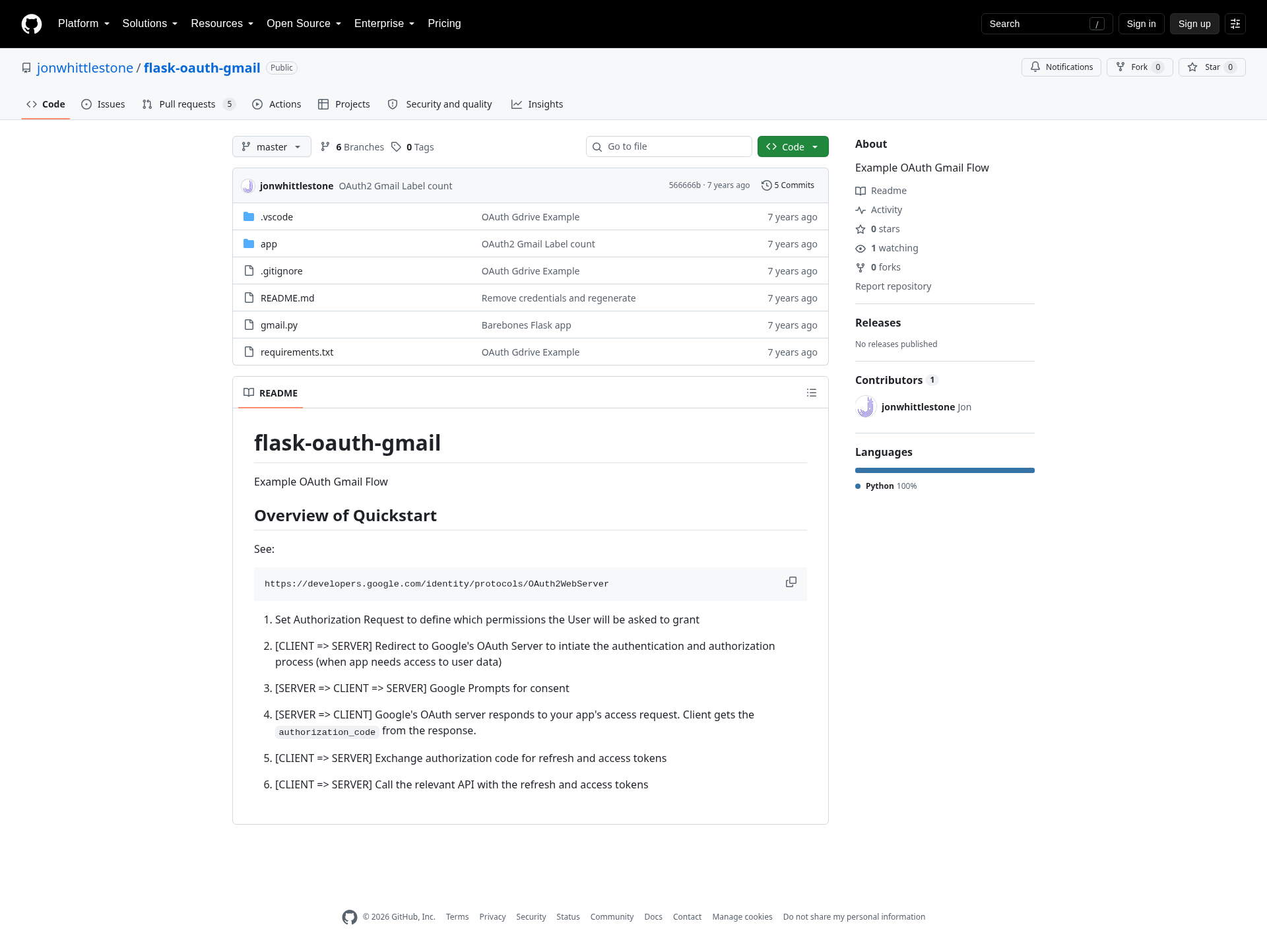Open the Projects tab
Image resolution: width=1267 pixels, height=952 pixels.
click(x=344, y=104)
